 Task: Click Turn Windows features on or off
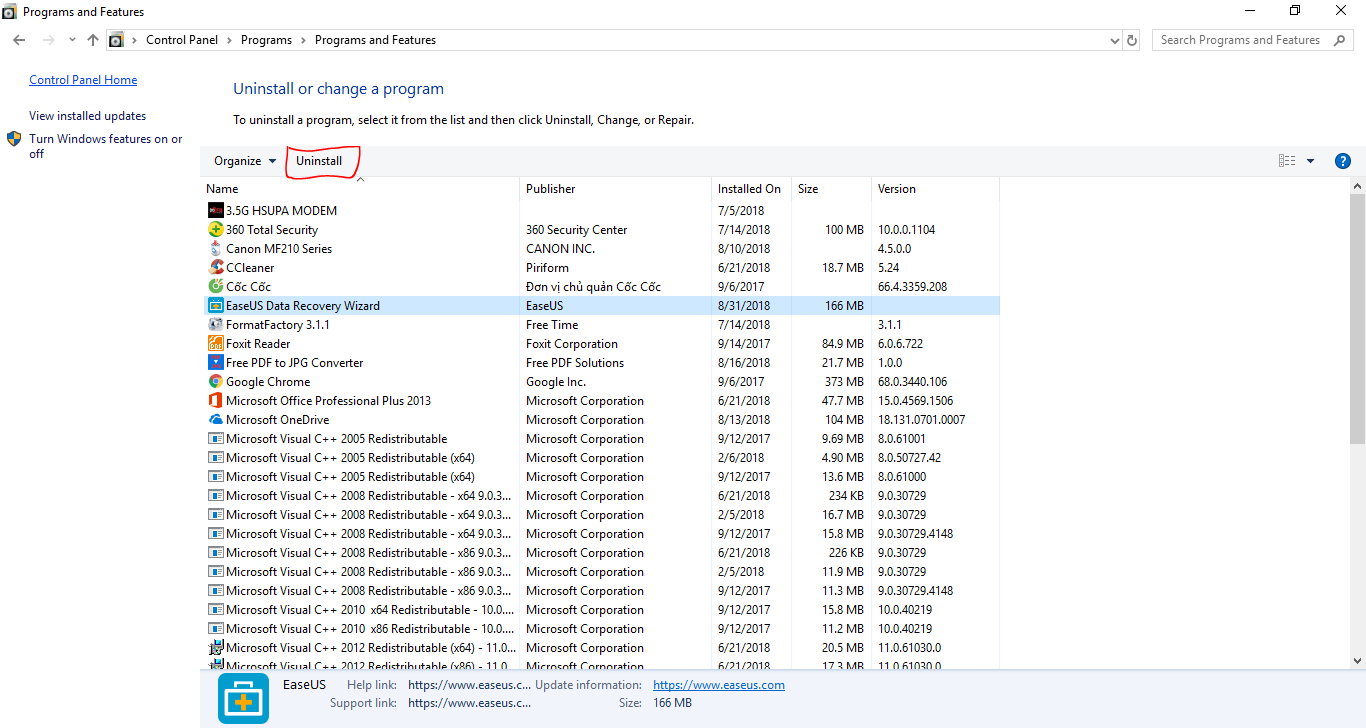(x=106, y=146)
